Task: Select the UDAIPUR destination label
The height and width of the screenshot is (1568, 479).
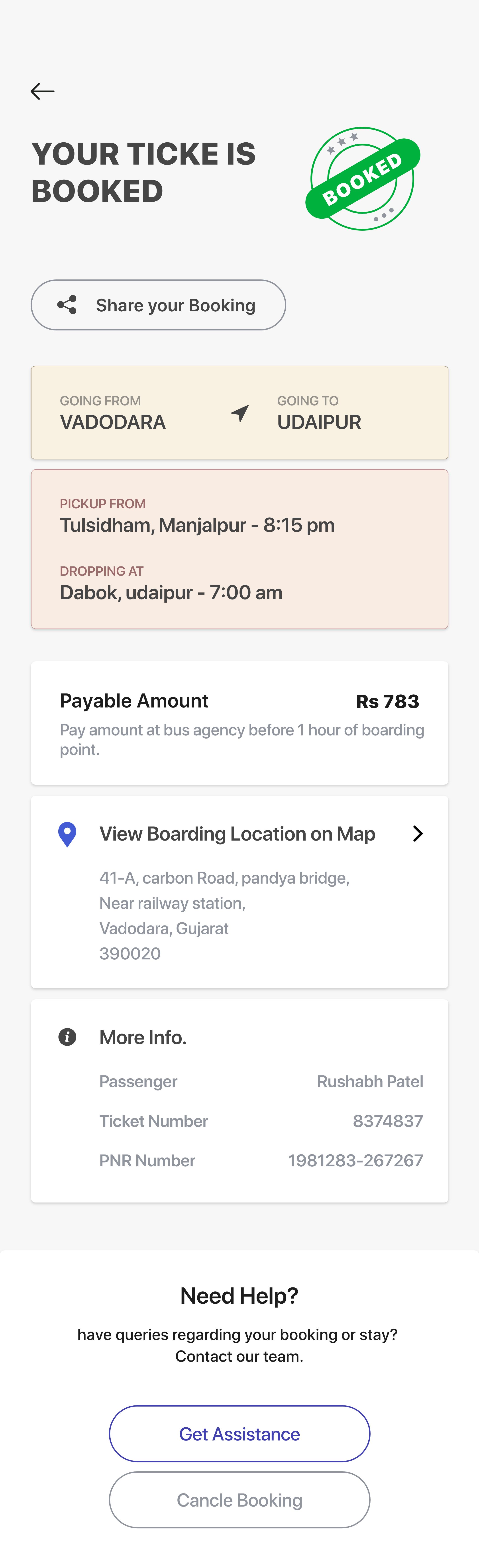Action: point(319,422)
